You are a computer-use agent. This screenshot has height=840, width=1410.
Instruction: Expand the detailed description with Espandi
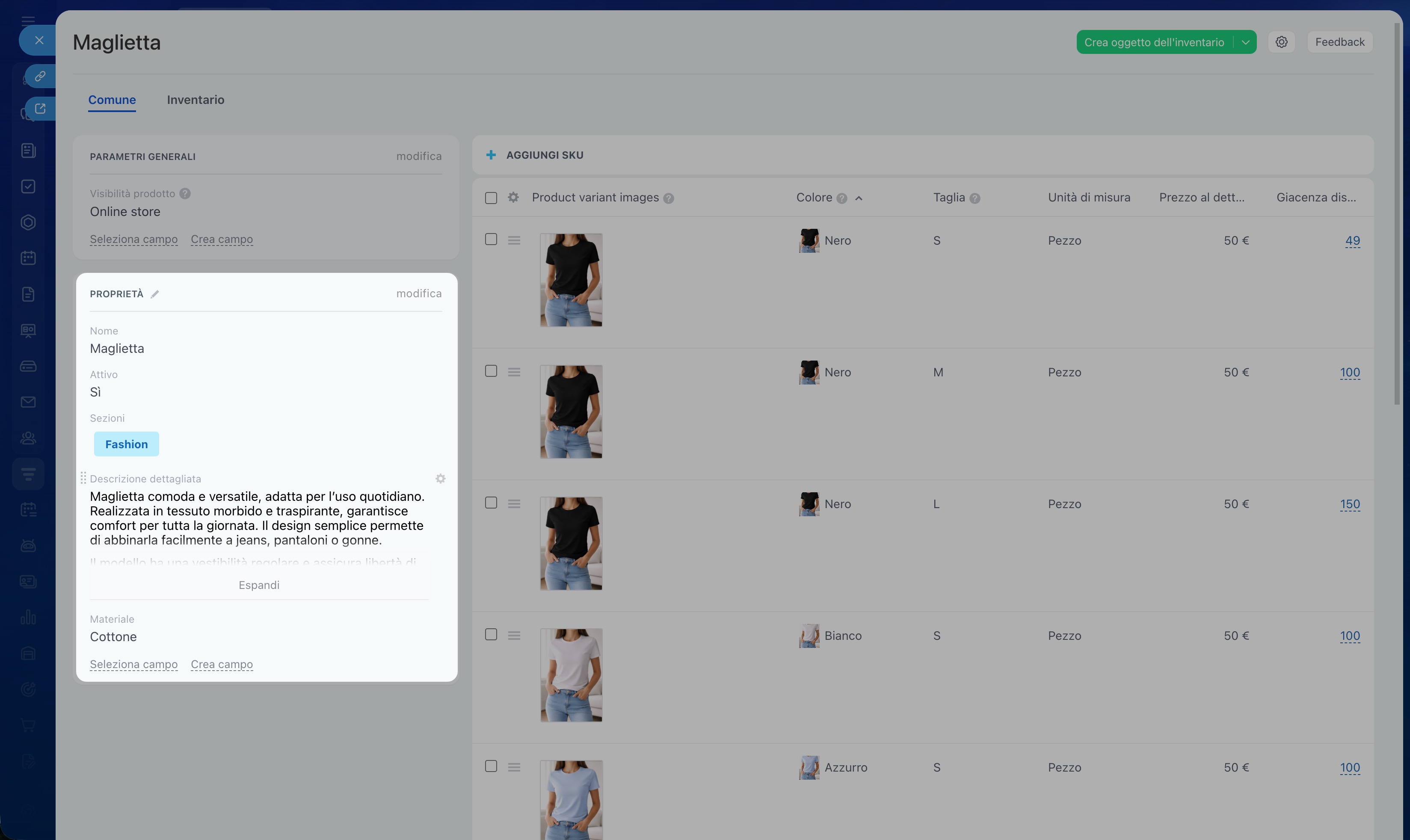[x=259, y=585]
